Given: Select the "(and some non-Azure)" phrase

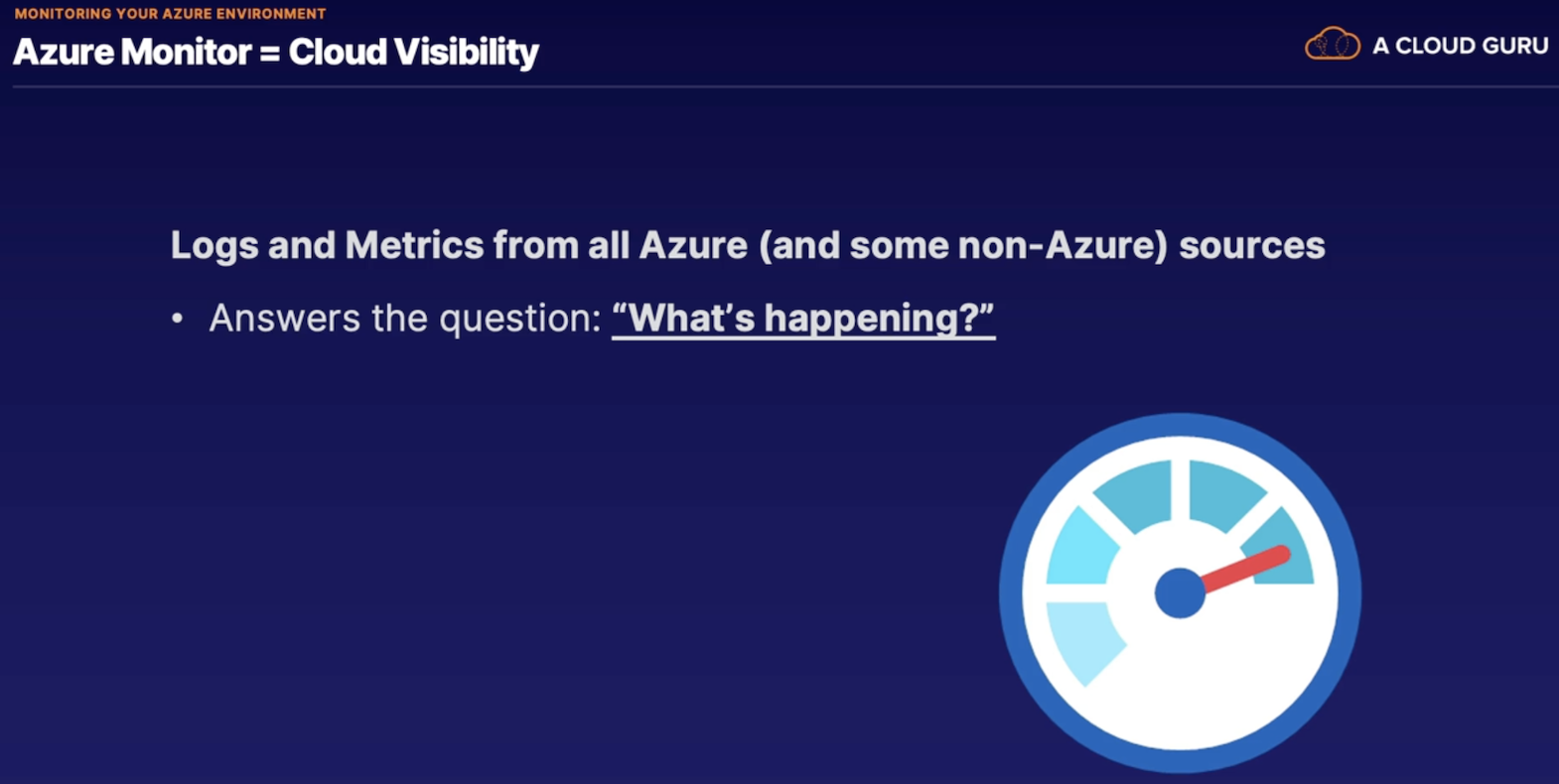Looking at the screenshot, I should point(962,245).
